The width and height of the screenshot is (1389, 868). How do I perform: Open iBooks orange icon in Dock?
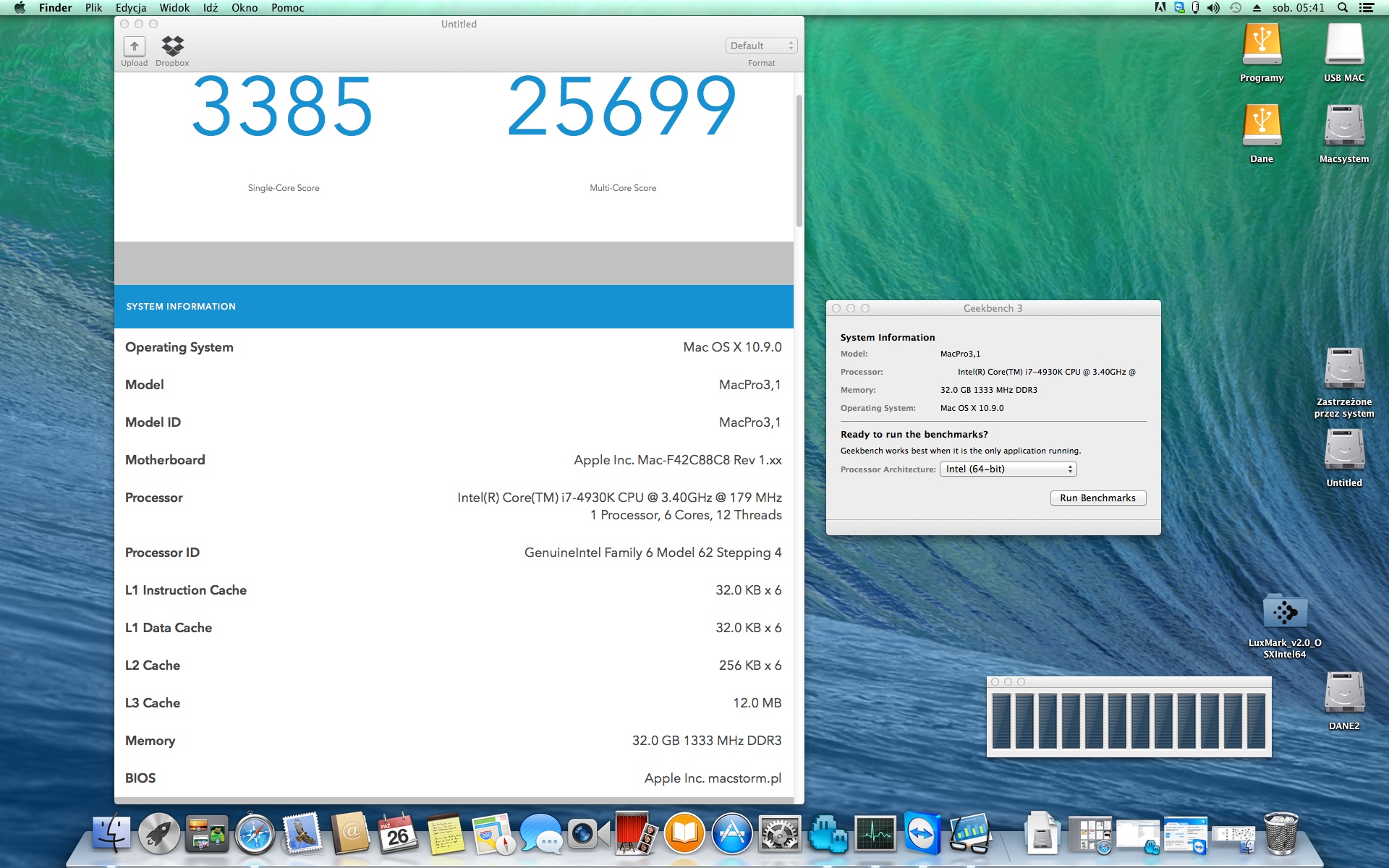pos(684,833)
